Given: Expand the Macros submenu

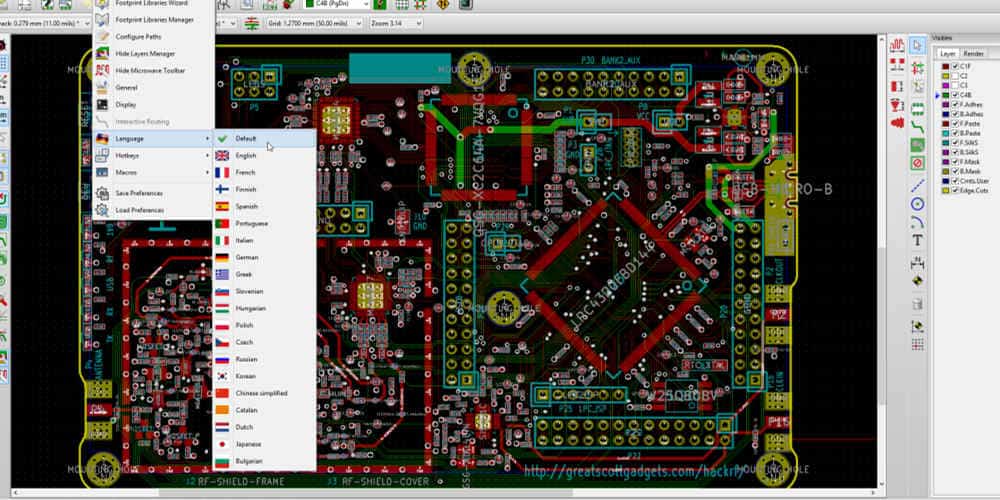Looking at the screenshot, I should click(x=152, y=172).
